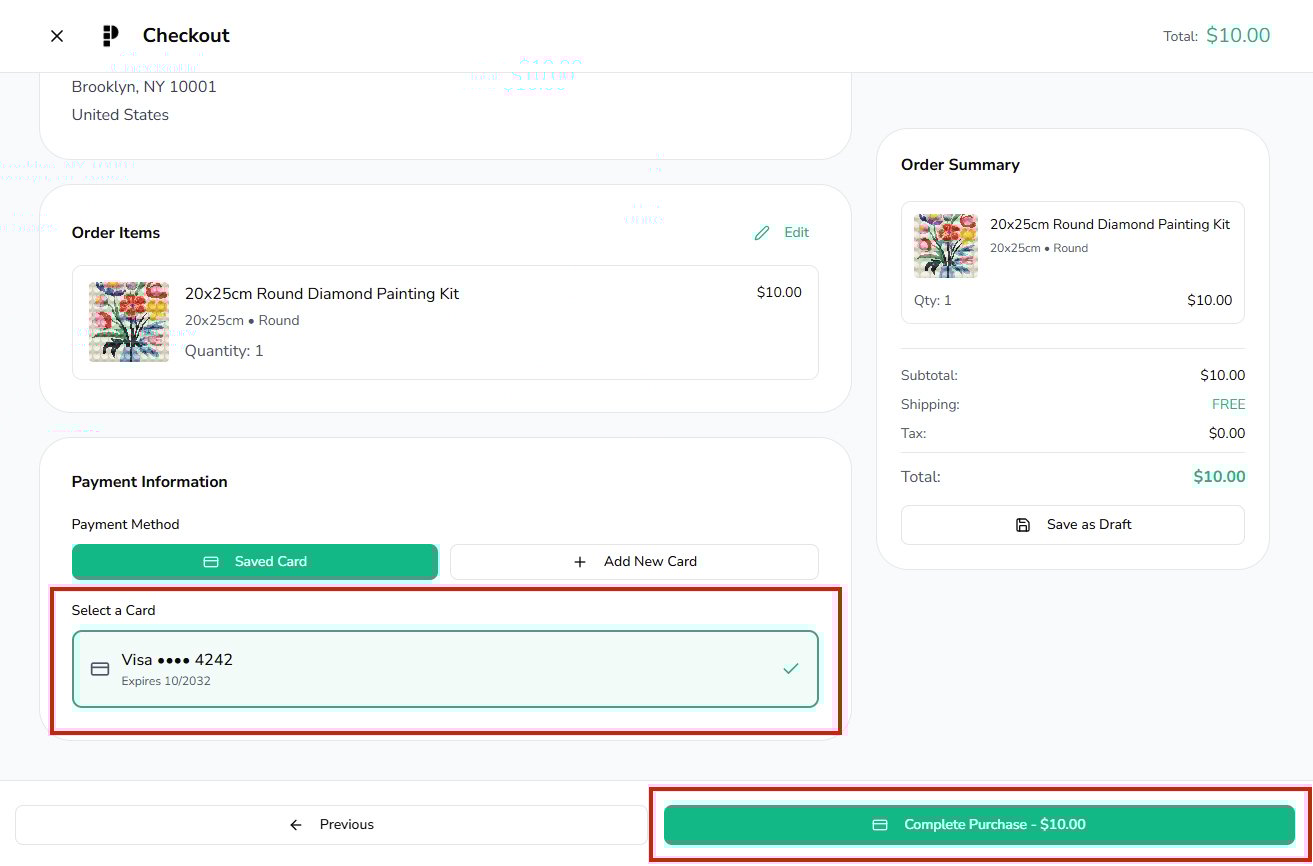The height and width of the screenshot is (866, 1313).
Task: Click the pencil icon in Order Items
Action: [762, 233]
